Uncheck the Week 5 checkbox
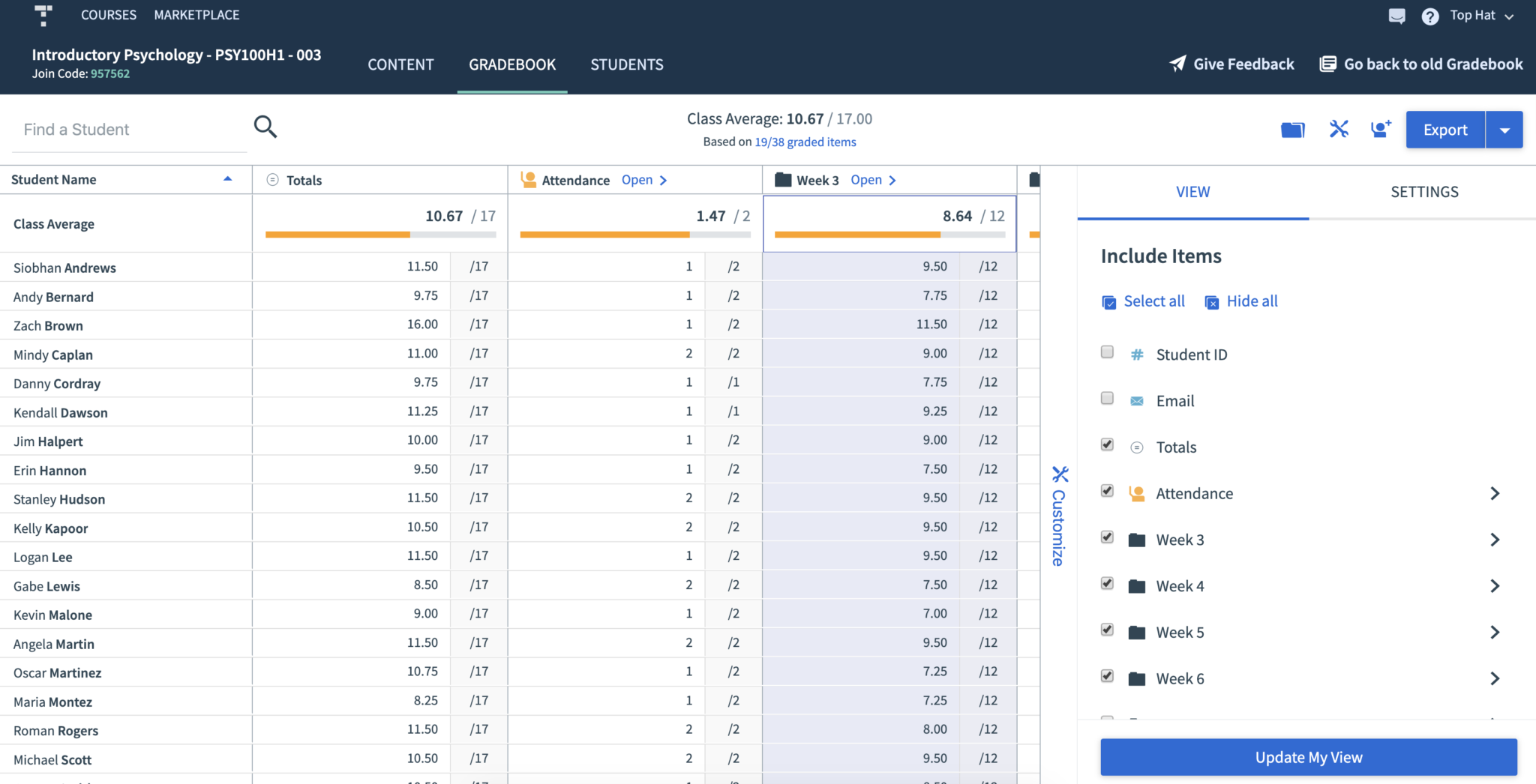 (x=1107, y=630)
